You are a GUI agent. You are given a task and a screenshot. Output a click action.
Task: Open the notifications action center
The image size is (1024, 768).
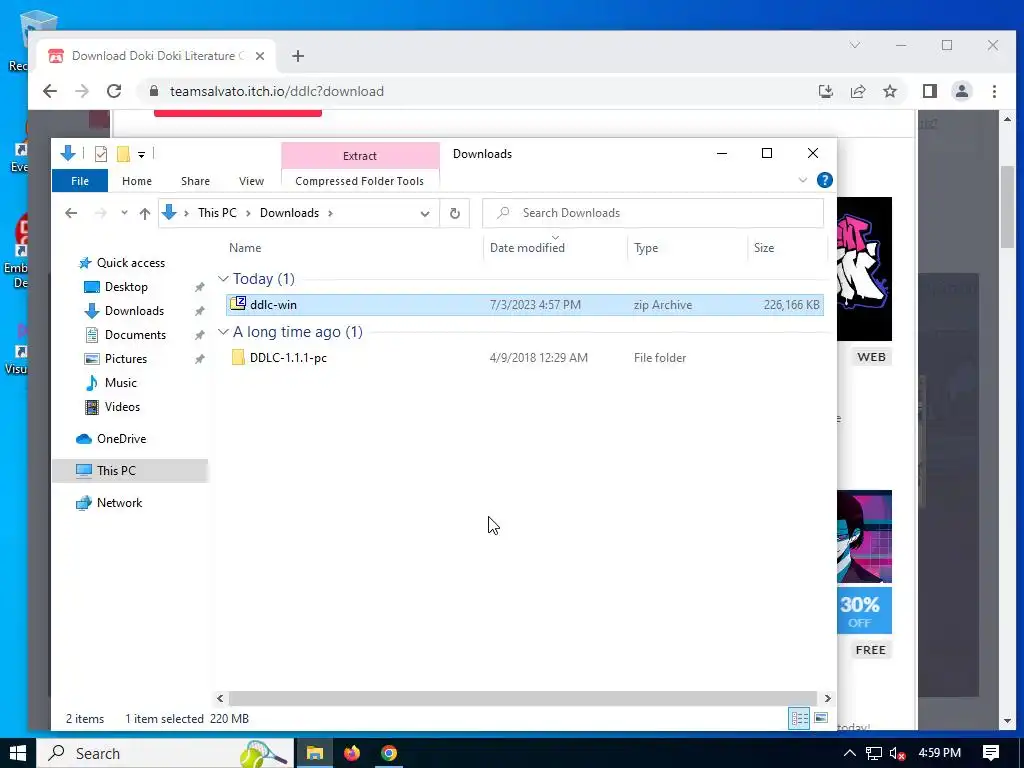point(991,753)
